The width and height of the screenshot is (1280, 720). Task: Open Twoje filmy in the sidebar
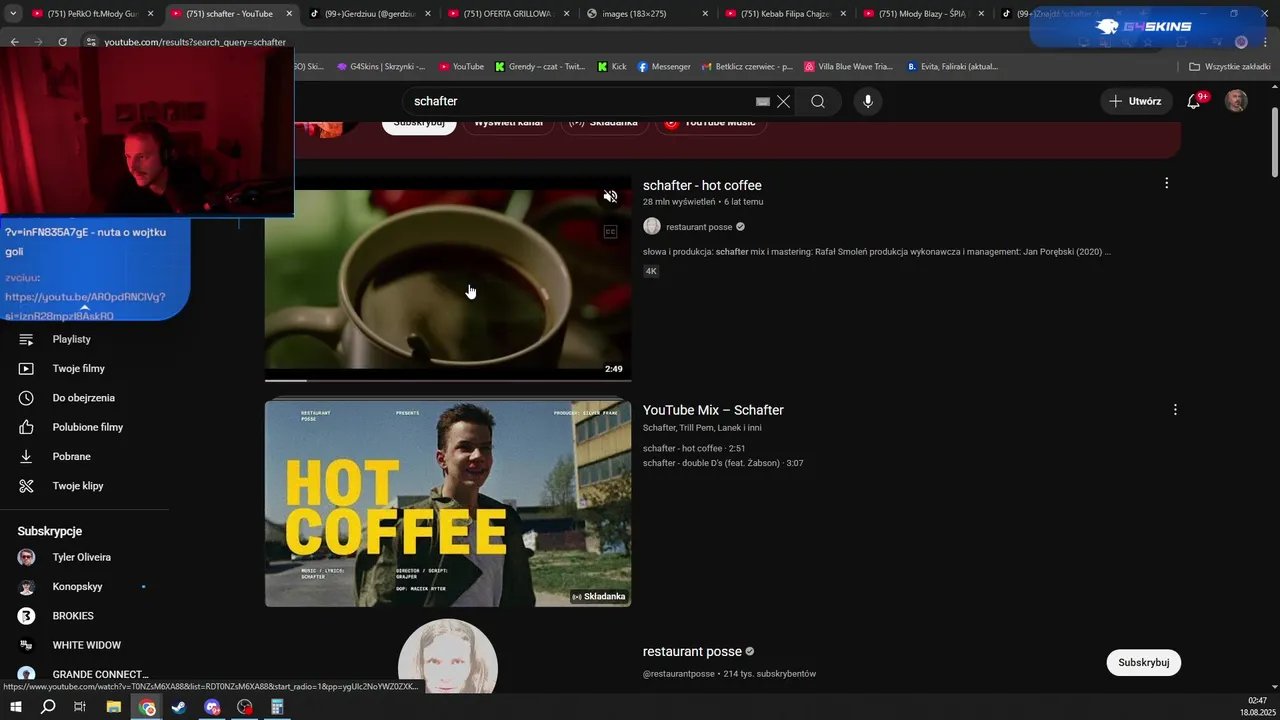(79, 368)
